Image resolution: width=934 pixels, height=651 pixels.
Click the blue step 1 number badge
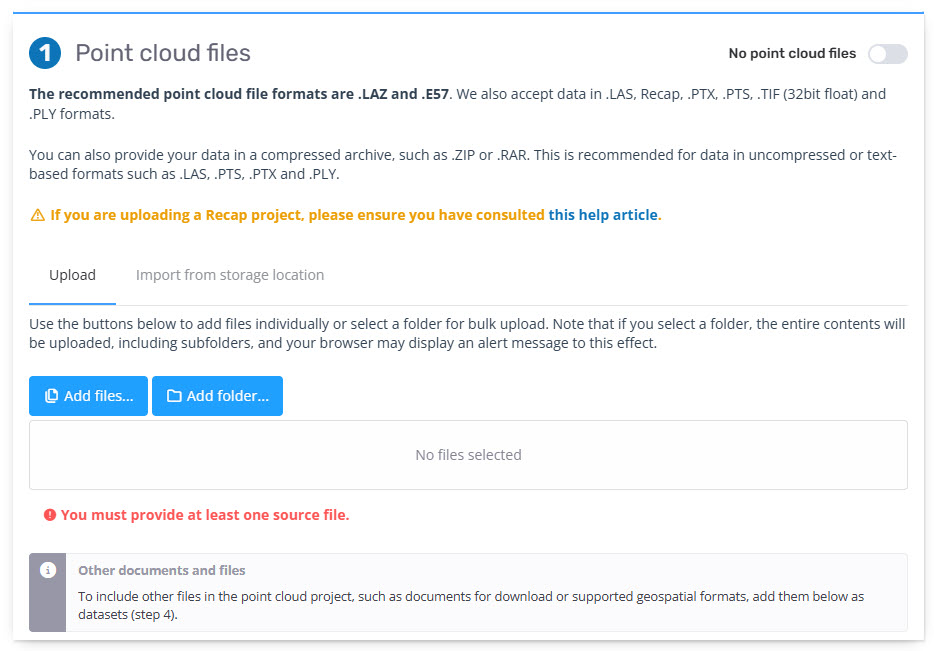[x=45, y=53]
